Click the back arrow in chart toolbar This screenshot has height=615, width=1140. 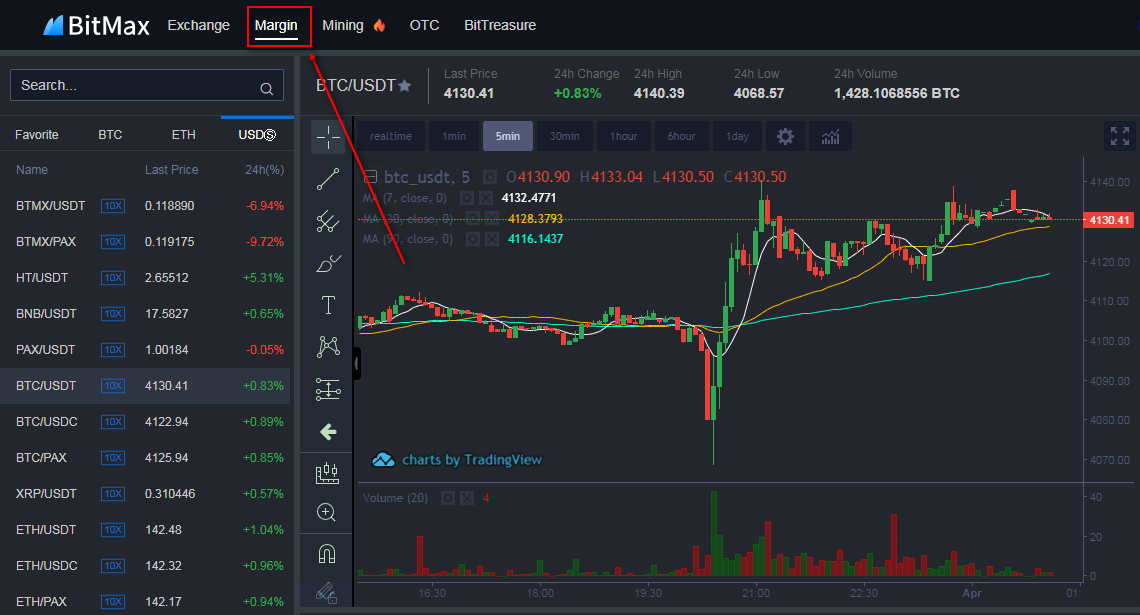pyautogui.click(x=328, y=433)
